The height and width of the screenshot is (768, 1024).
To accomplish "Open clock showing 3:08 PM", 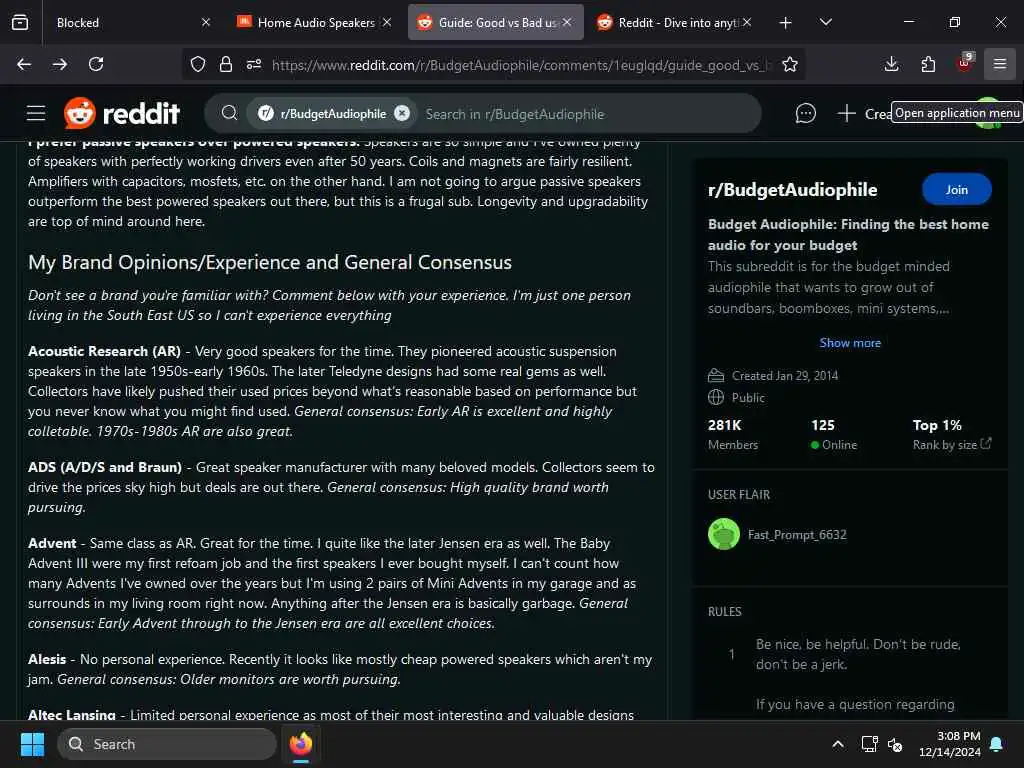I will click(950, 744).
